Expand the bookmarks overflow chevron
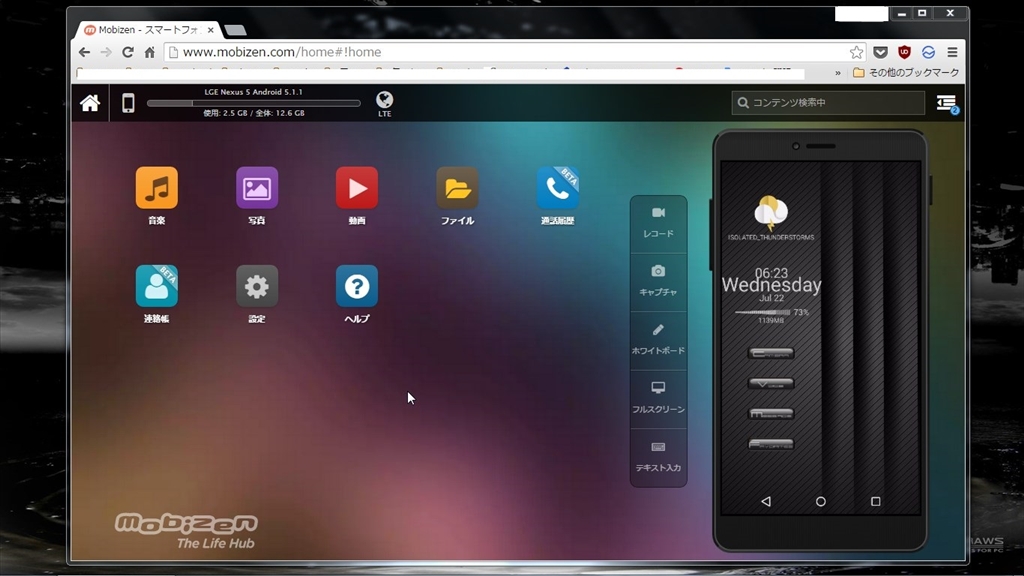Screen dimensions: 1024x576 pyautogui.click(x=838, y=73)
